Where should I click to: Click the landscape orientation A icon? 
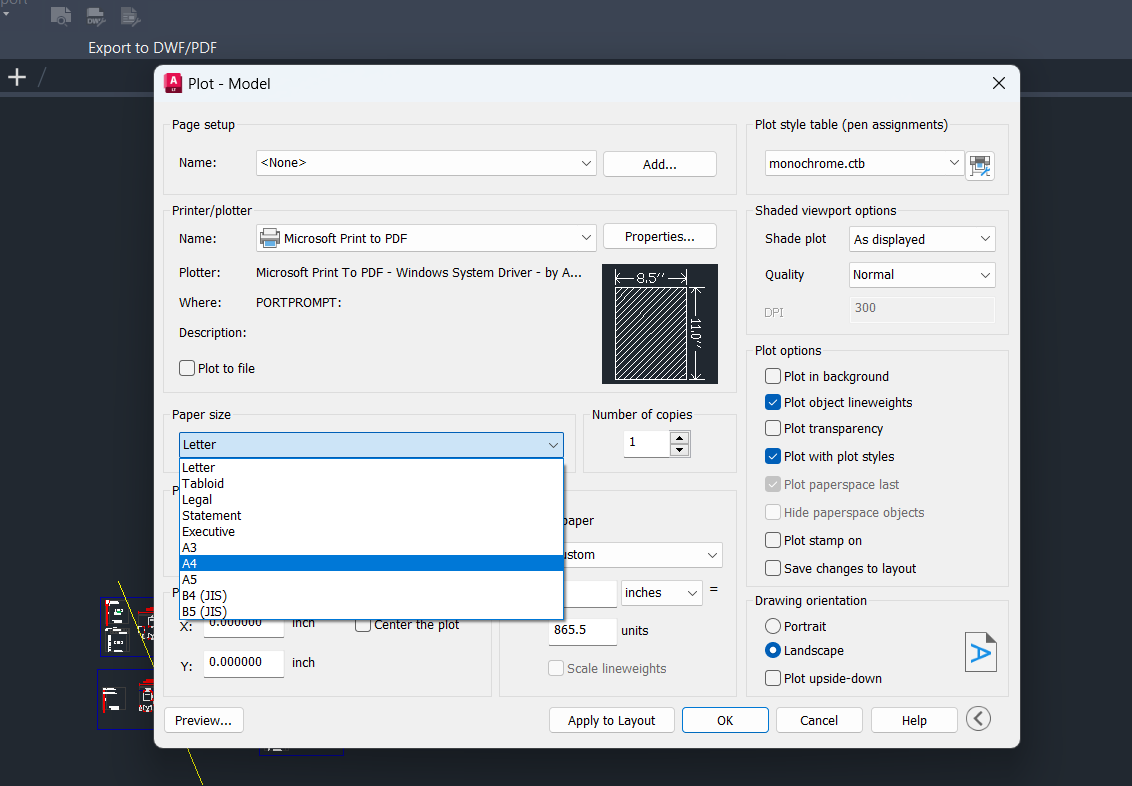[x=980, y=651]
